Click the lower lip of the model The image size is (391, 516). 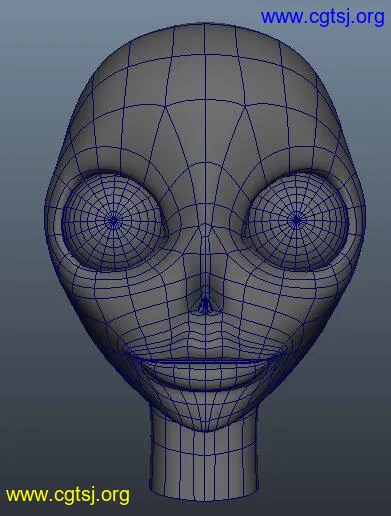point(205,377)
